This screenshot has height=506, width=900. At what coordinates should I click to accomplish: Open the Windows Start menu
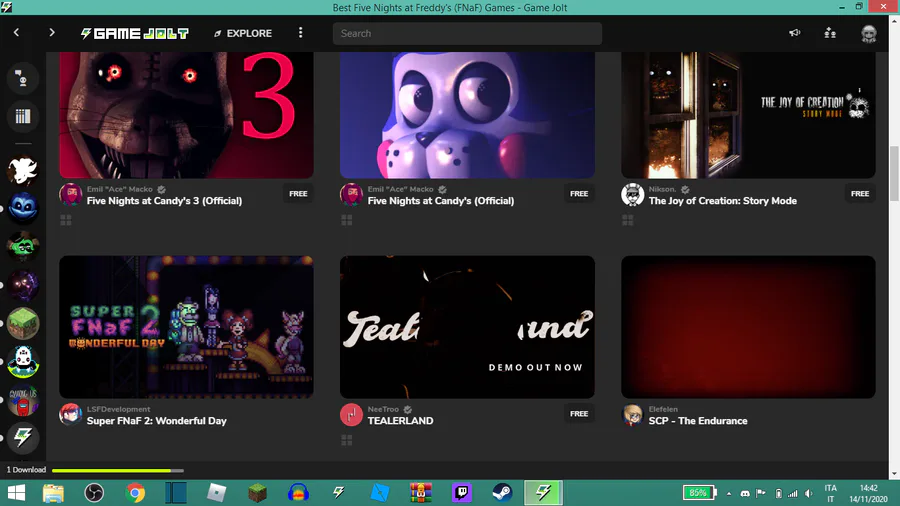pos(16,493)
